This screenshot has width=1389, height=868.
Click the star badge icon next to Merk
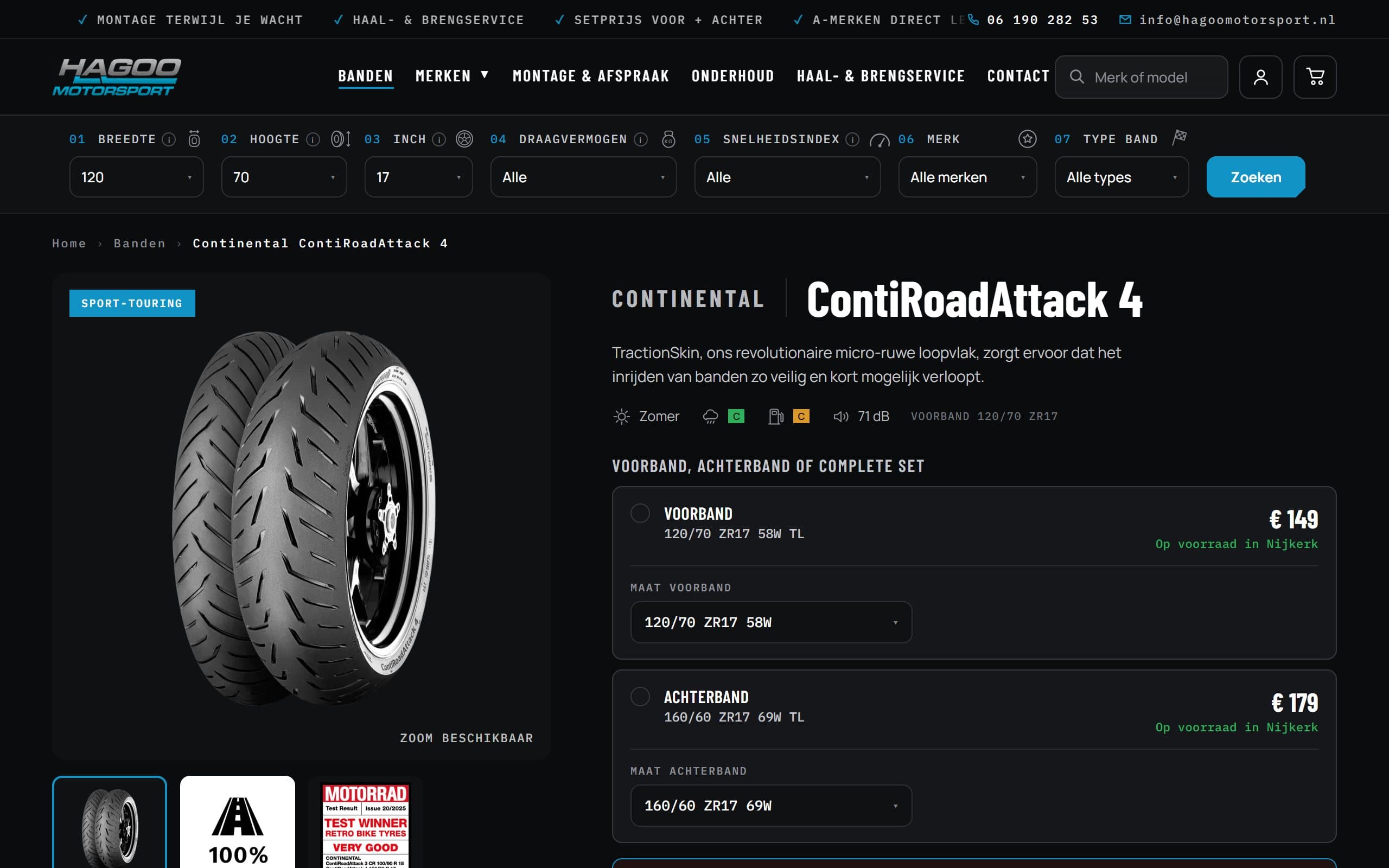pyautogui.click(x=1028, y=139)
